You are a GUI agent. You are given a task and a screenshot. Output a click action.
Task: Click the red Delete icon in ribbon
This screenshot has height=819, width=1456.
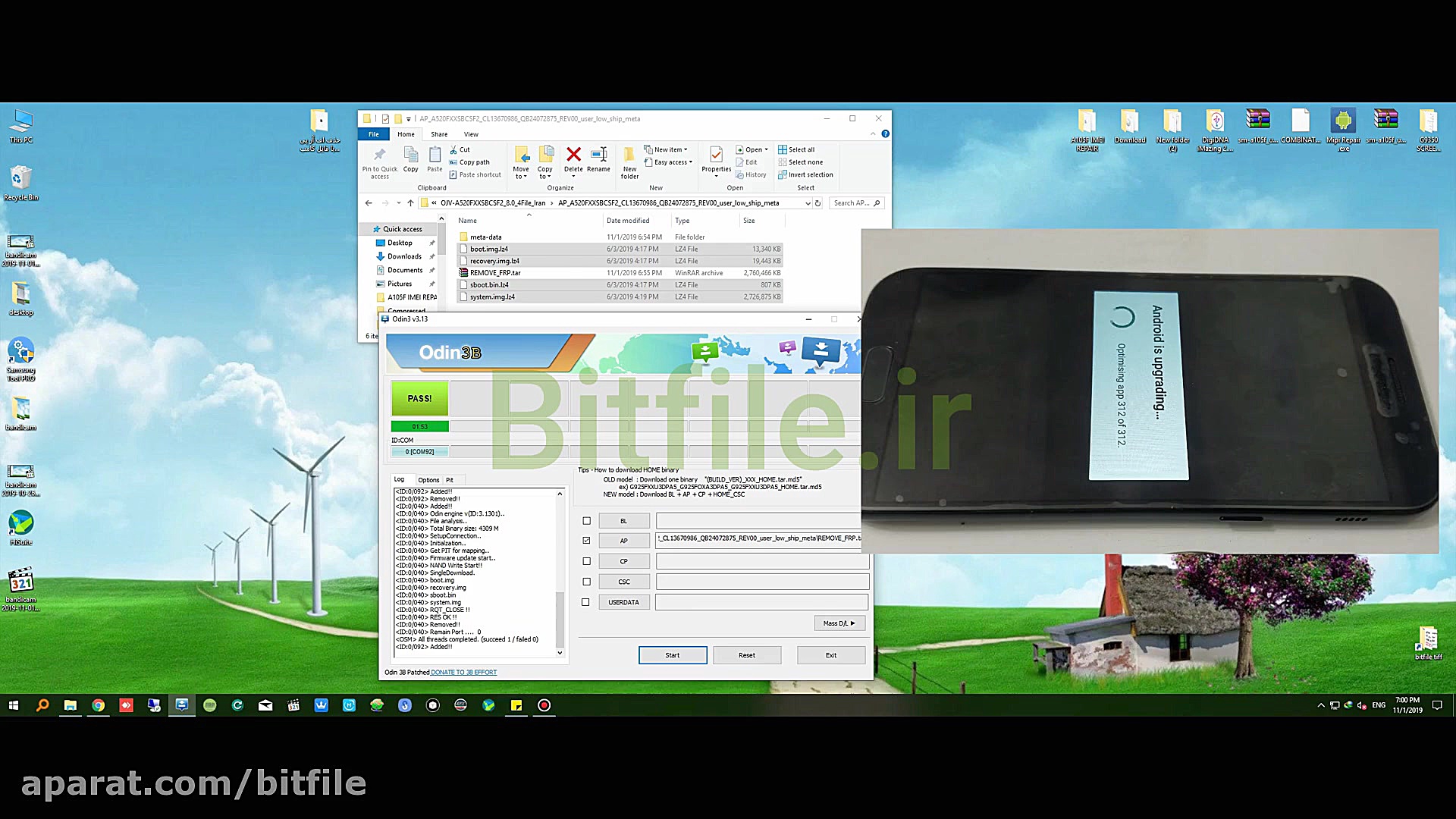[x=573, y=155]
